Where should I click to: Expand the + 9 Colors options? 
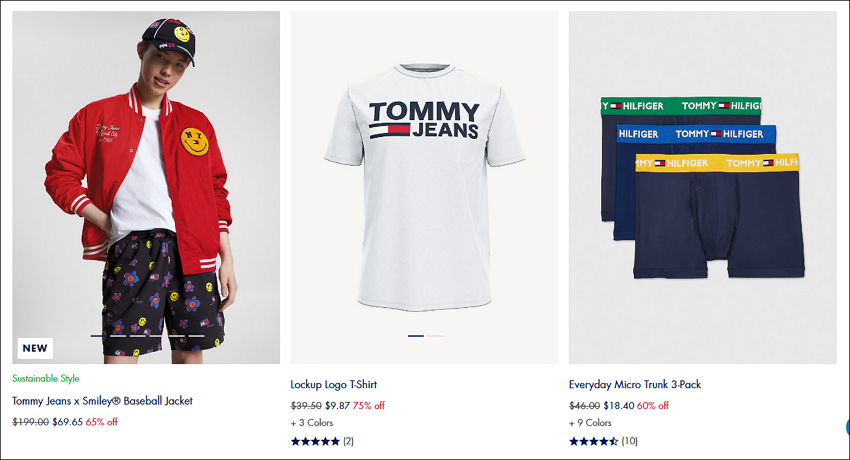590,423
